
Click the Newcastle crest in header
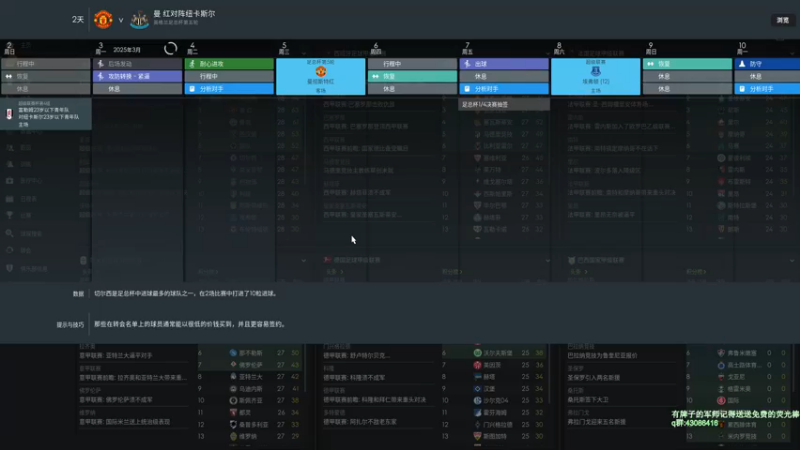[x=139, y=19]
